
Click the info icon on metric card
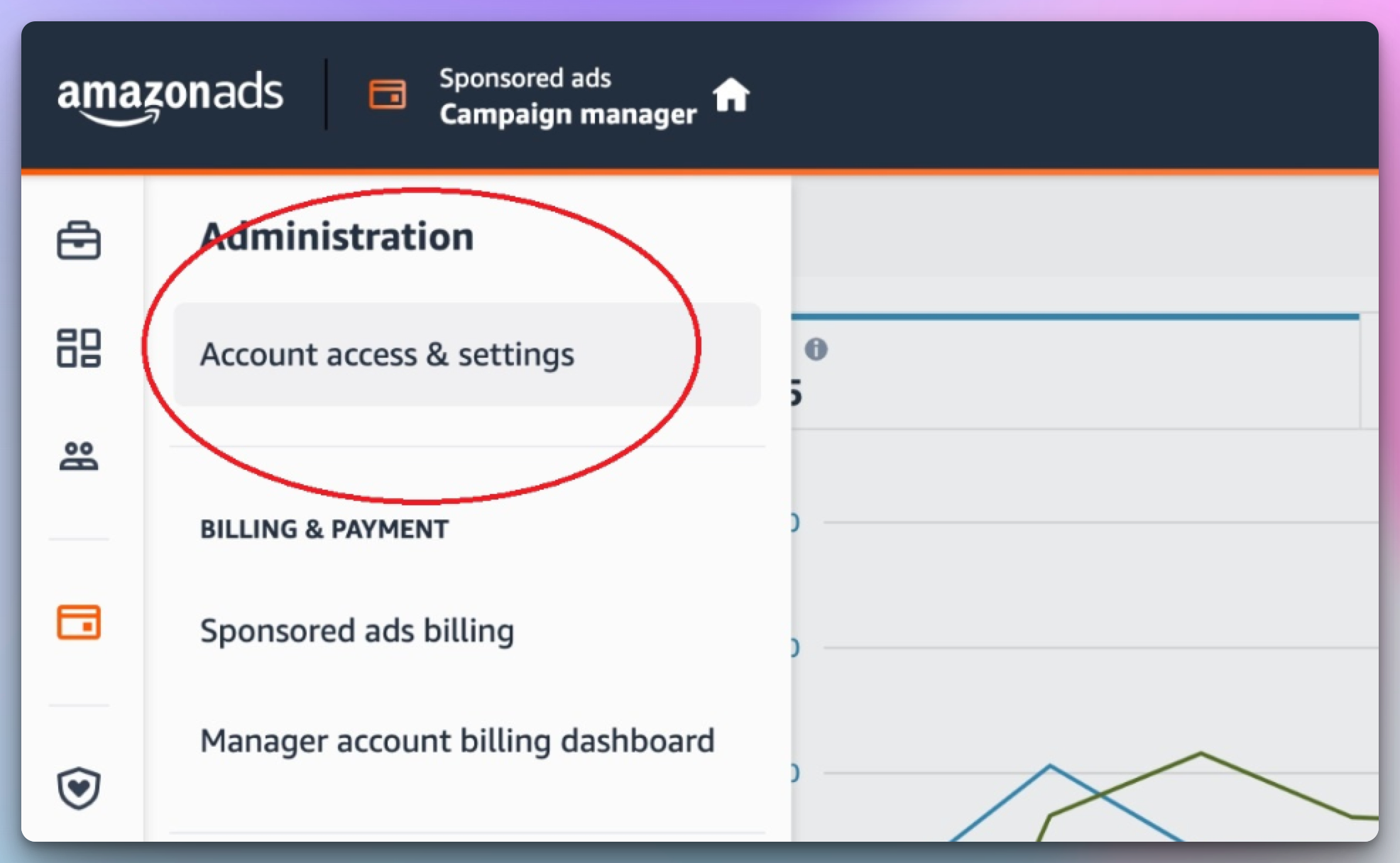click(816, 349)
